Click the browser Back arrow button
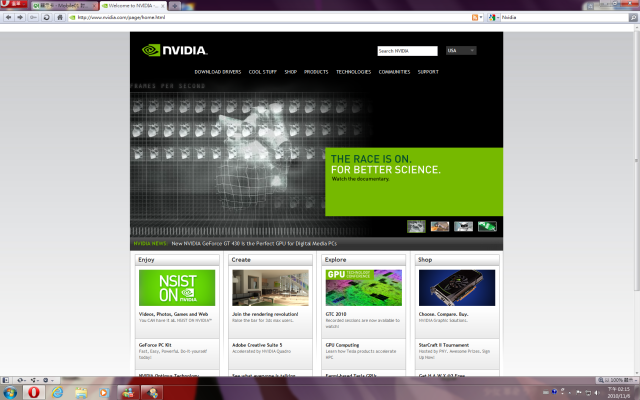The height and width of the screenshot is (400, 640). point(8,18)
